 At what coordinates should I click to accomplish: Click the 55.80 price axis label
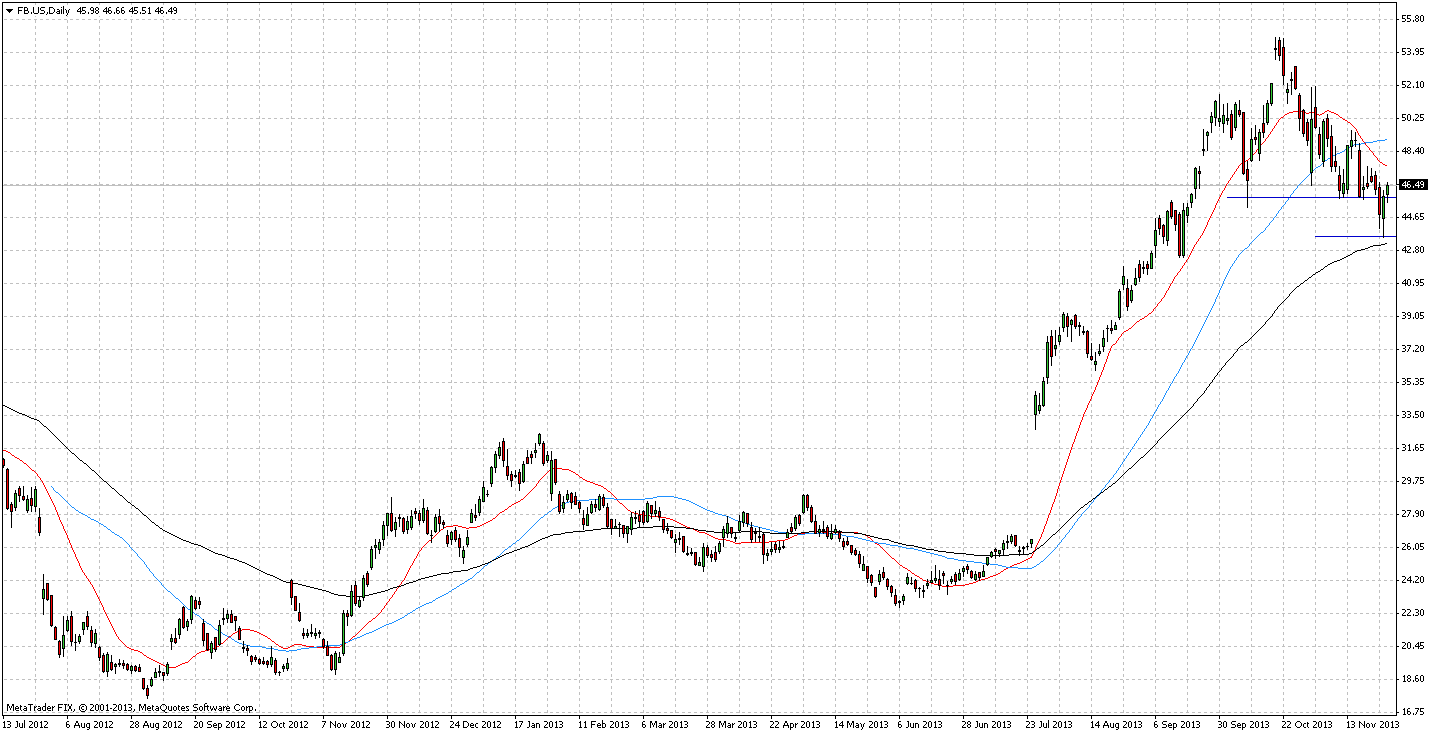coord(1413,19)
